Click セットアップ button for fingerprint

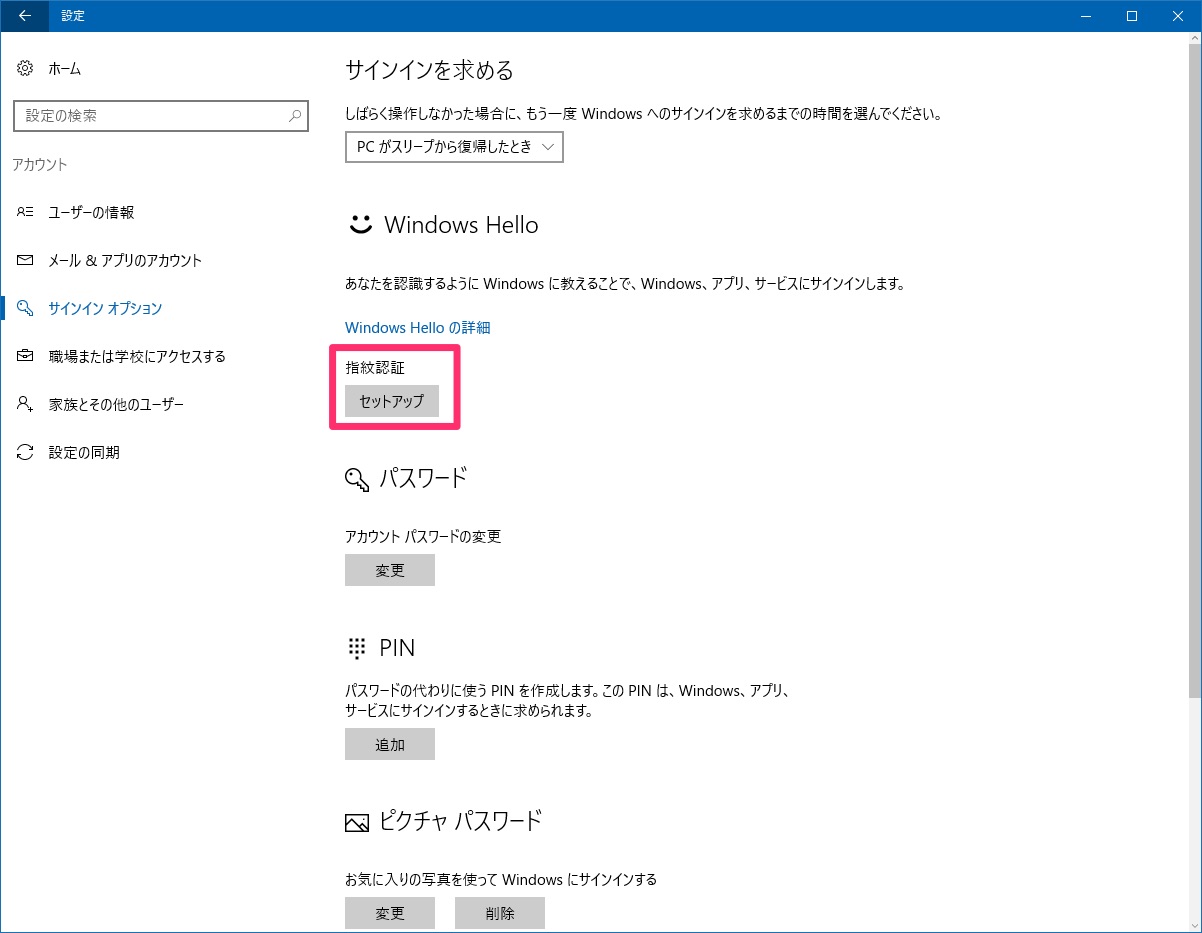coord(392,401)
